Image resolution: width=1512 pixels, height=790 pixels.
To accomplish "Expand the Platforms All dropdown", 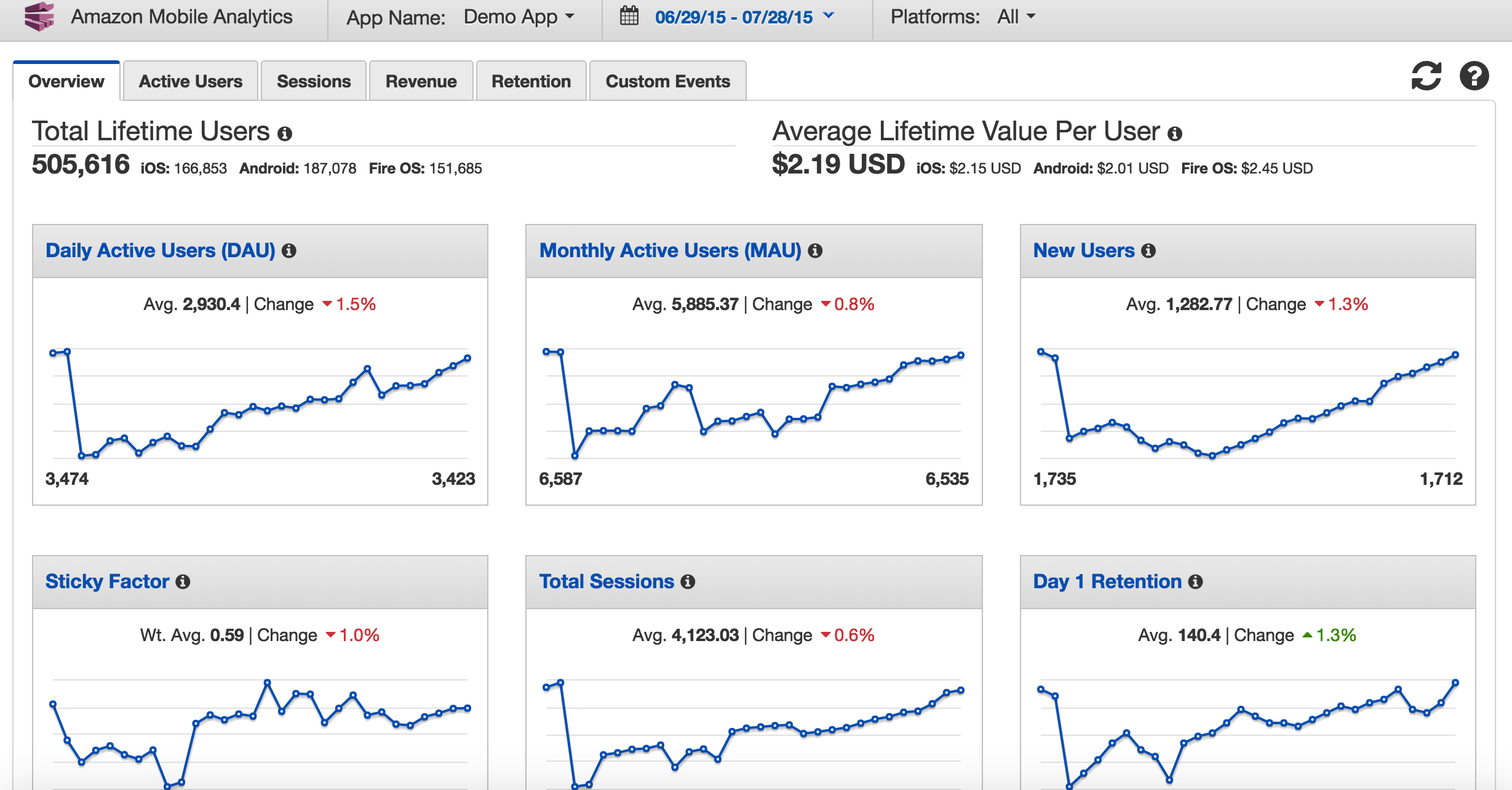I will coord(1016,17).
